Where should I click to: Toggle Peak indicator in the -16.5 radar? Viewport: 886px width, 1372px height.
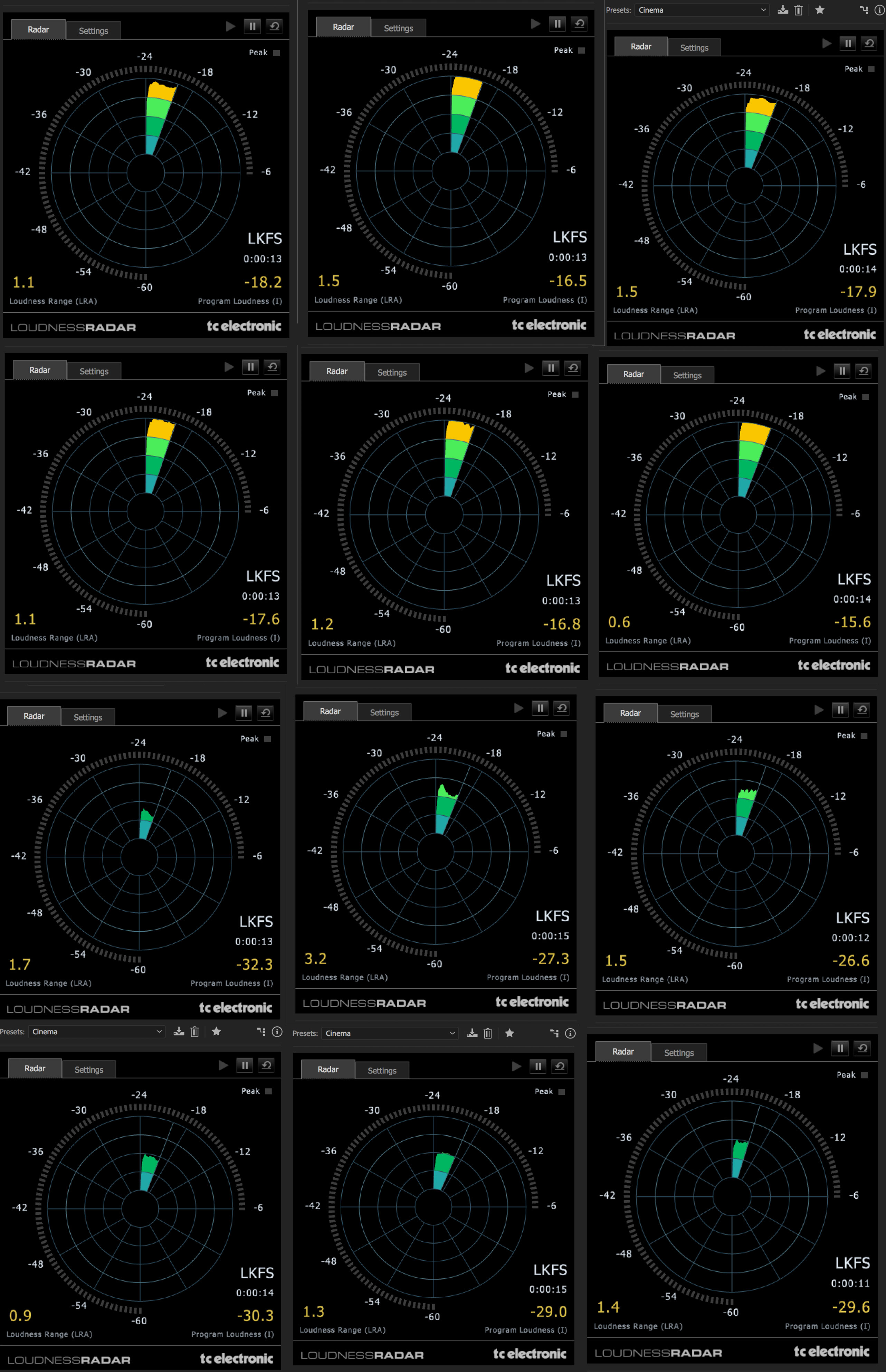click(581, 51)
